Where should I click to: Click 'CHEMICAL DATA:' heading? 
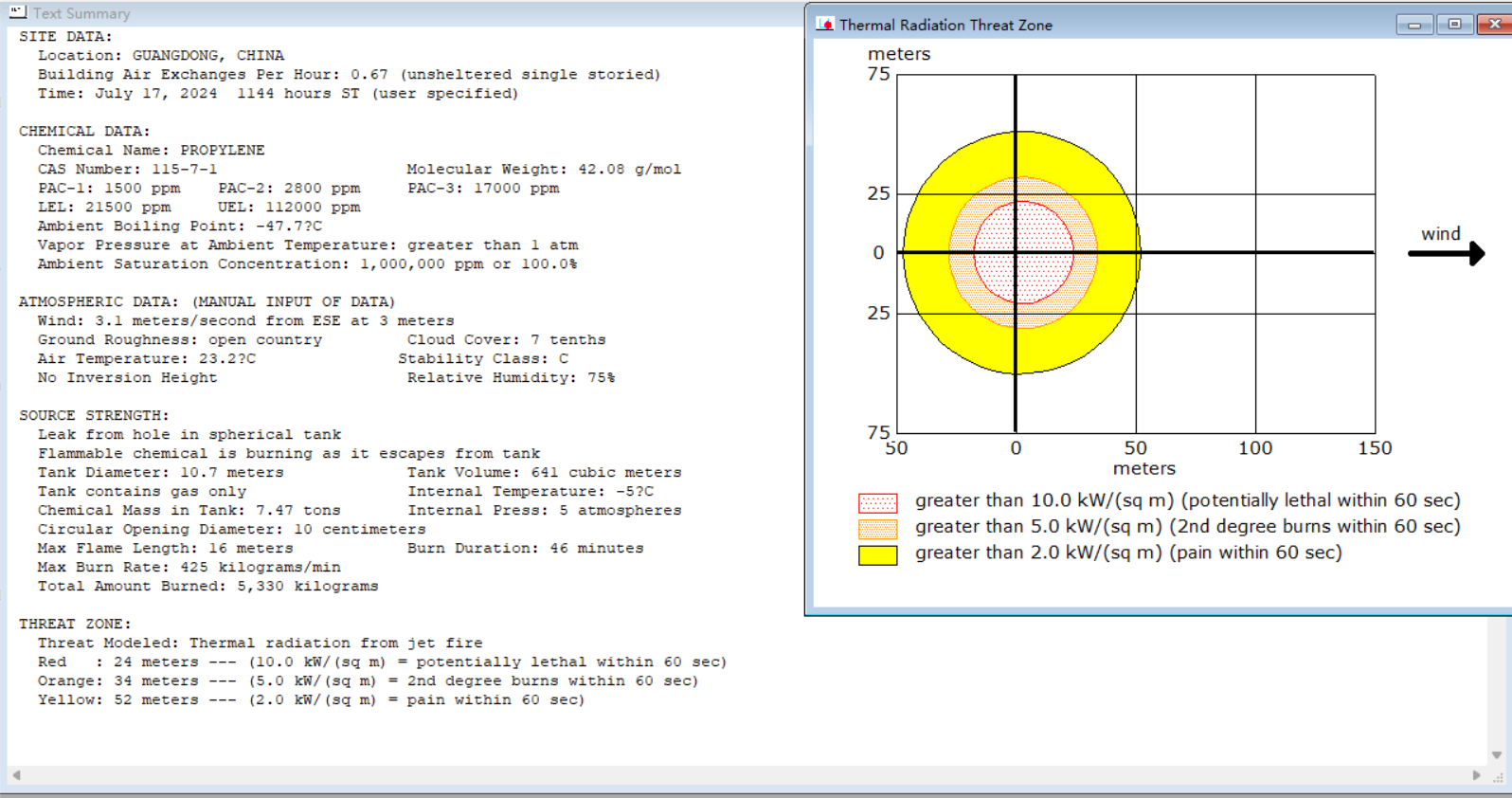[x=84, y=131]
